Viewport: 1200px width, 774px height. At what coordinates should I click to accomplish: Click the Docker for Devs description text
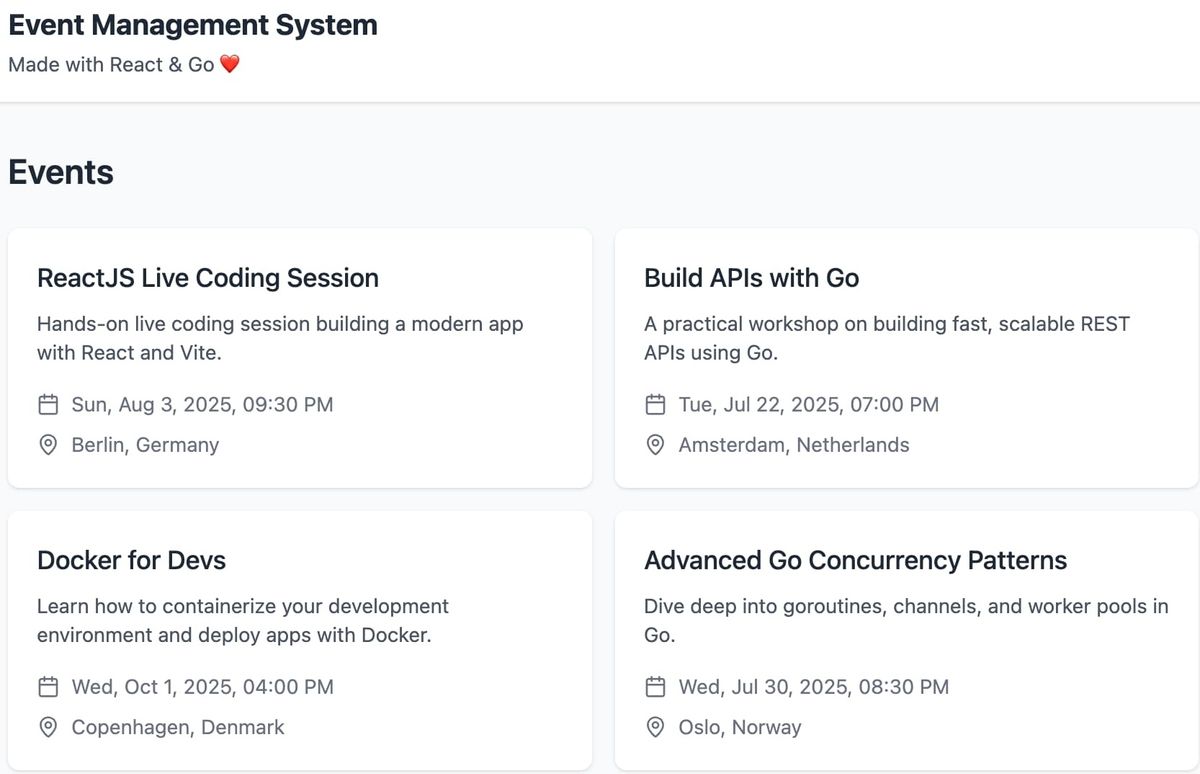[x=243, y=620]
